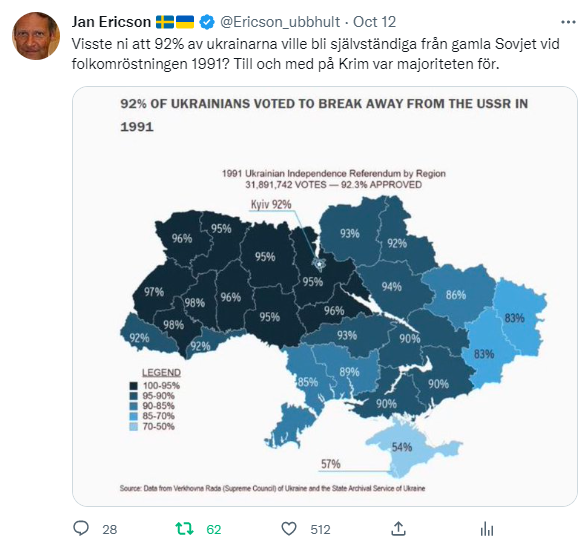This screenshot has height=544, width=583.
Task: Open the @Ericson_ubbhult handle link
Action: tap(280, 22)
